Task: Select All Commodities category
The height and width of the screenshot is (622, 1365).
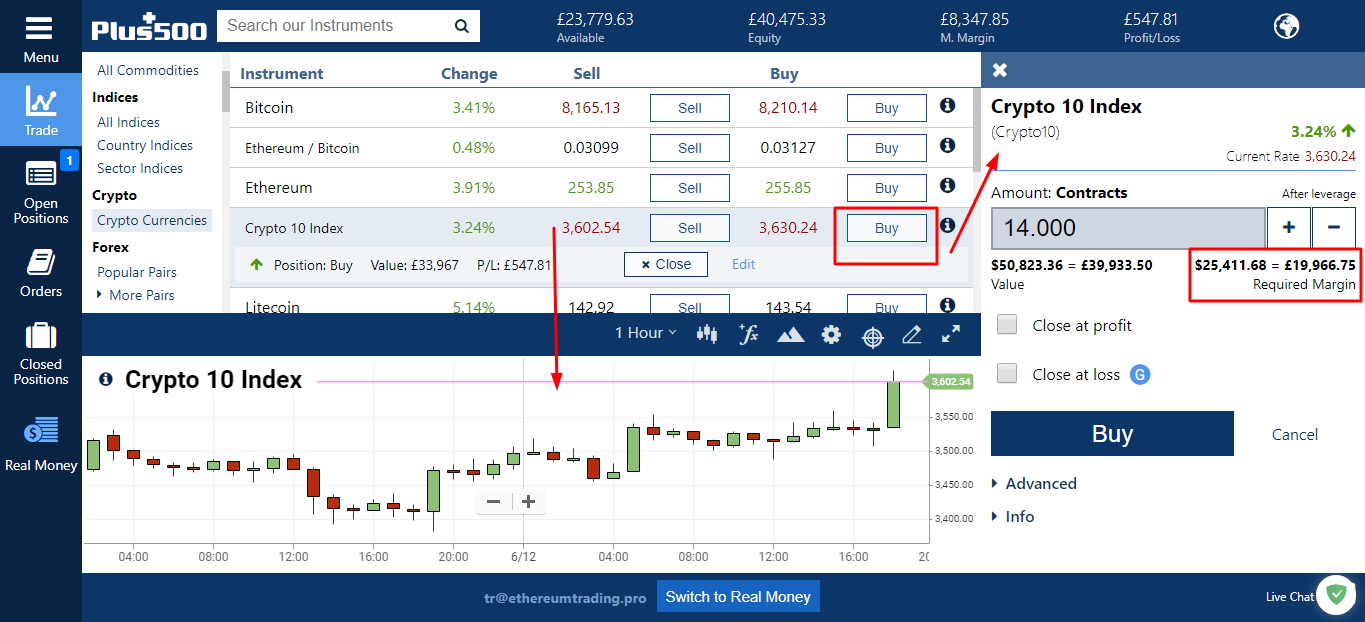Action: (148, 70)
